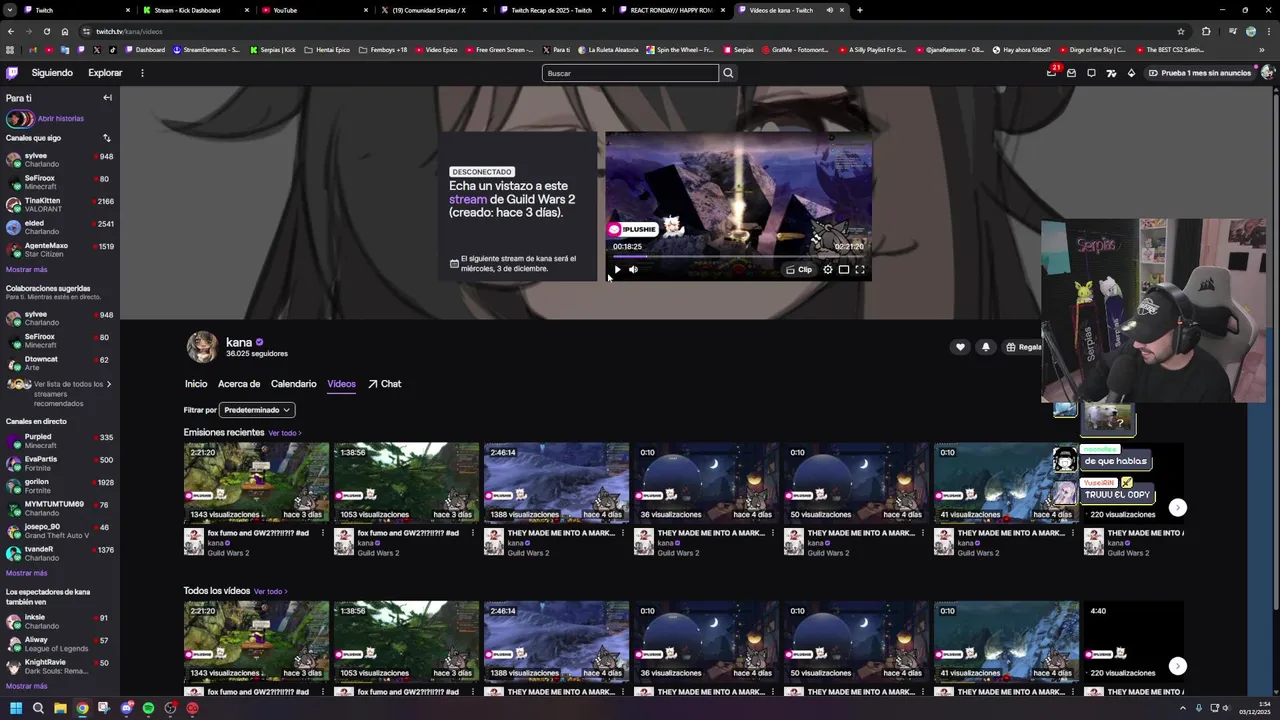1280x720 pixels.
Task: Reload the page with browser refresh icon
Action: pos(46,31)
